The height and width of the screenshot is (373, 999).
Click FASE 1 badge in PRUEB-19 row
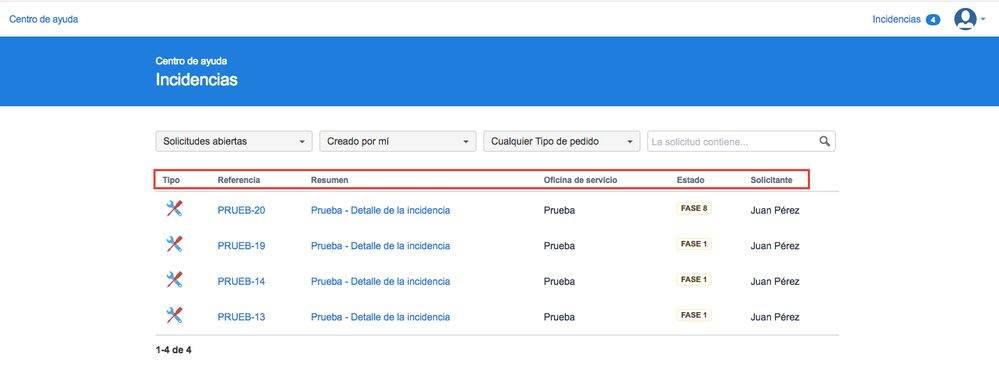click(694, 244)
